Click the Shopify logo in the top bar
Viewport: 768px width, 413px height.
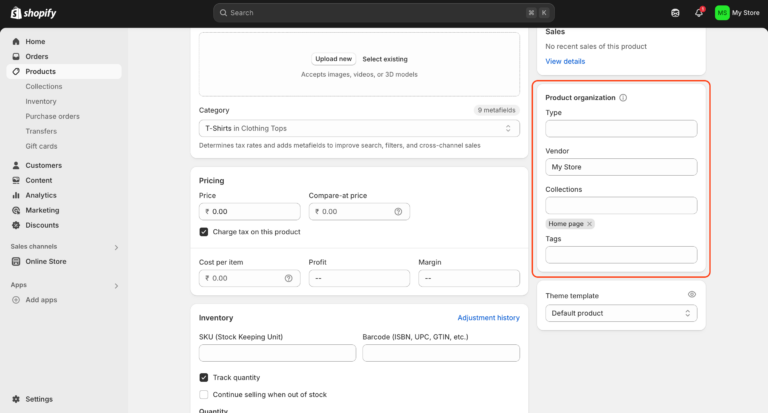(35, 12)
